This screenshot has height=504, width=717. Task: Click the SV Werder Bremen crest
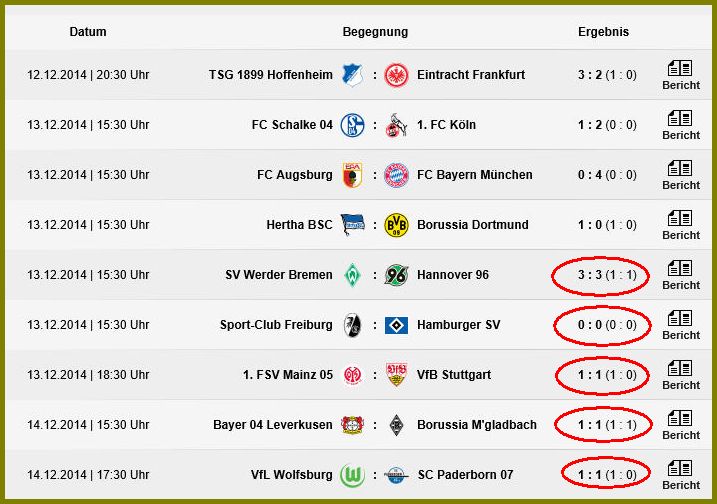353,275
